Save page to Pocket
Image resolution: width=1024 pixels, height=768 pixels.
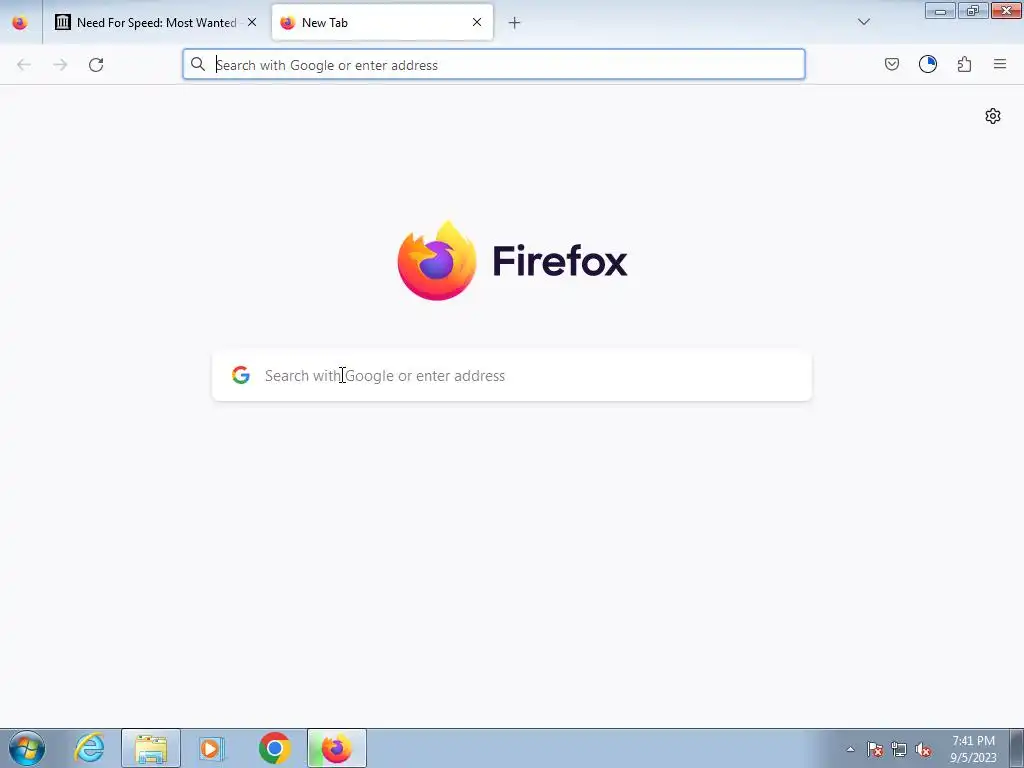tap(892, 64)
